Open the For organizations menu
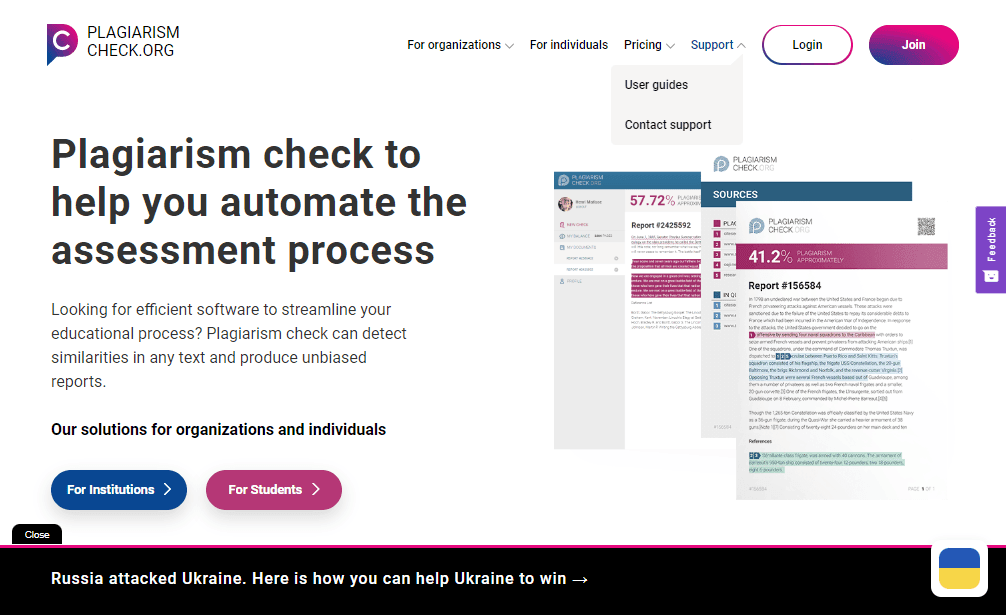Screen dimensions: 1006x615 [x=454, y=45]
